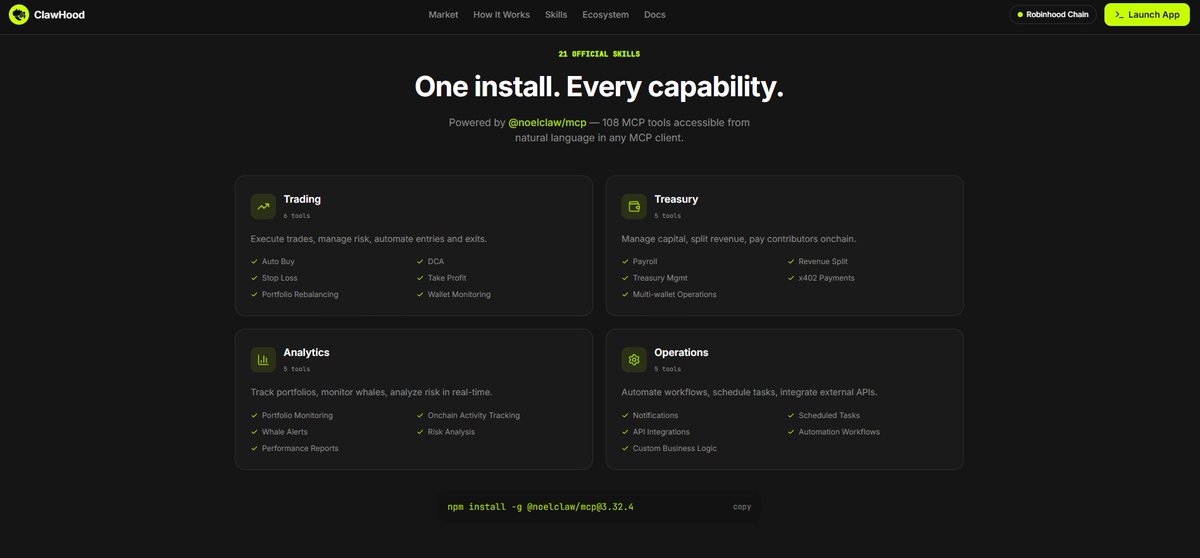The height and width of the screenshot is (558, 1200).
Task: Click the Take Profit feature text
Action: click(x=447, y=278)
